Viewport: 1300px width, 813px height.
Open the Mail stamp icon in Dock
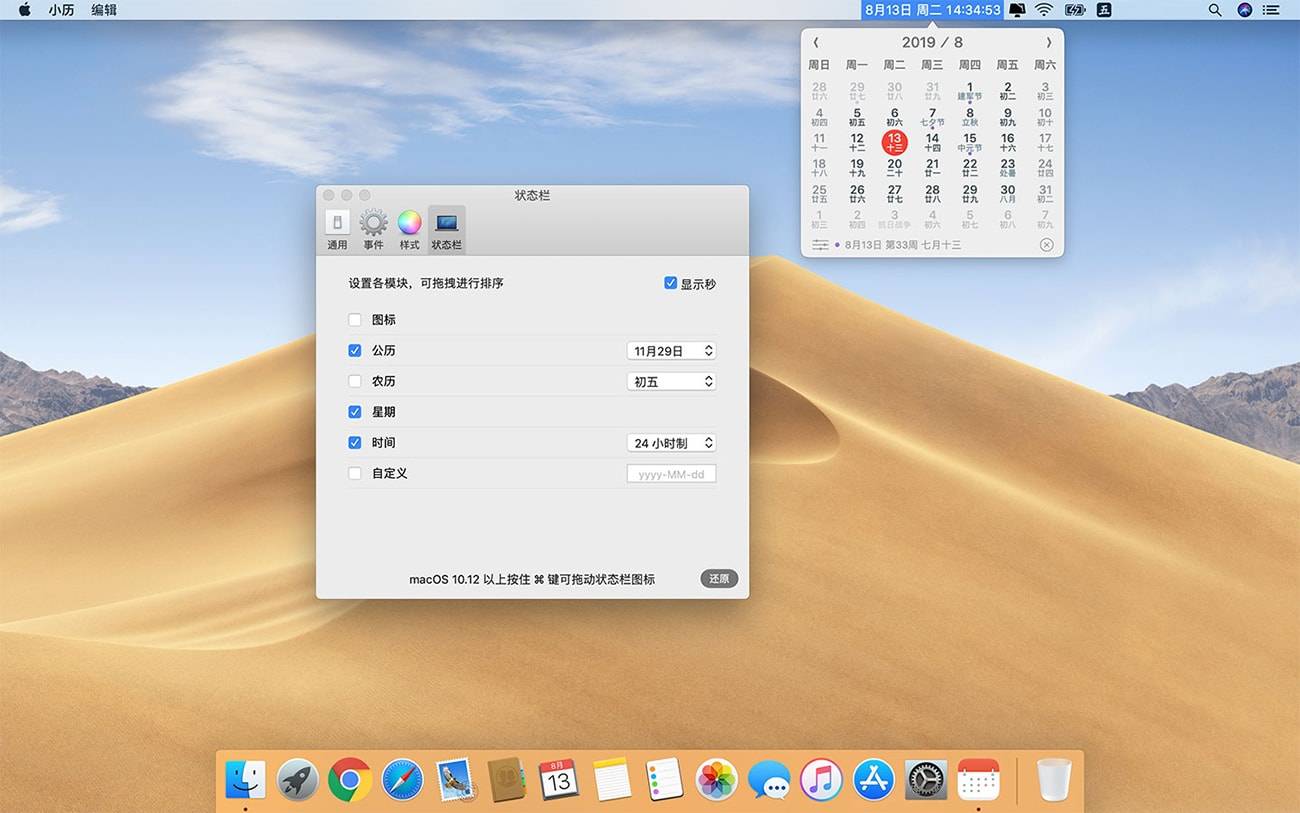[x=455, y=780]
